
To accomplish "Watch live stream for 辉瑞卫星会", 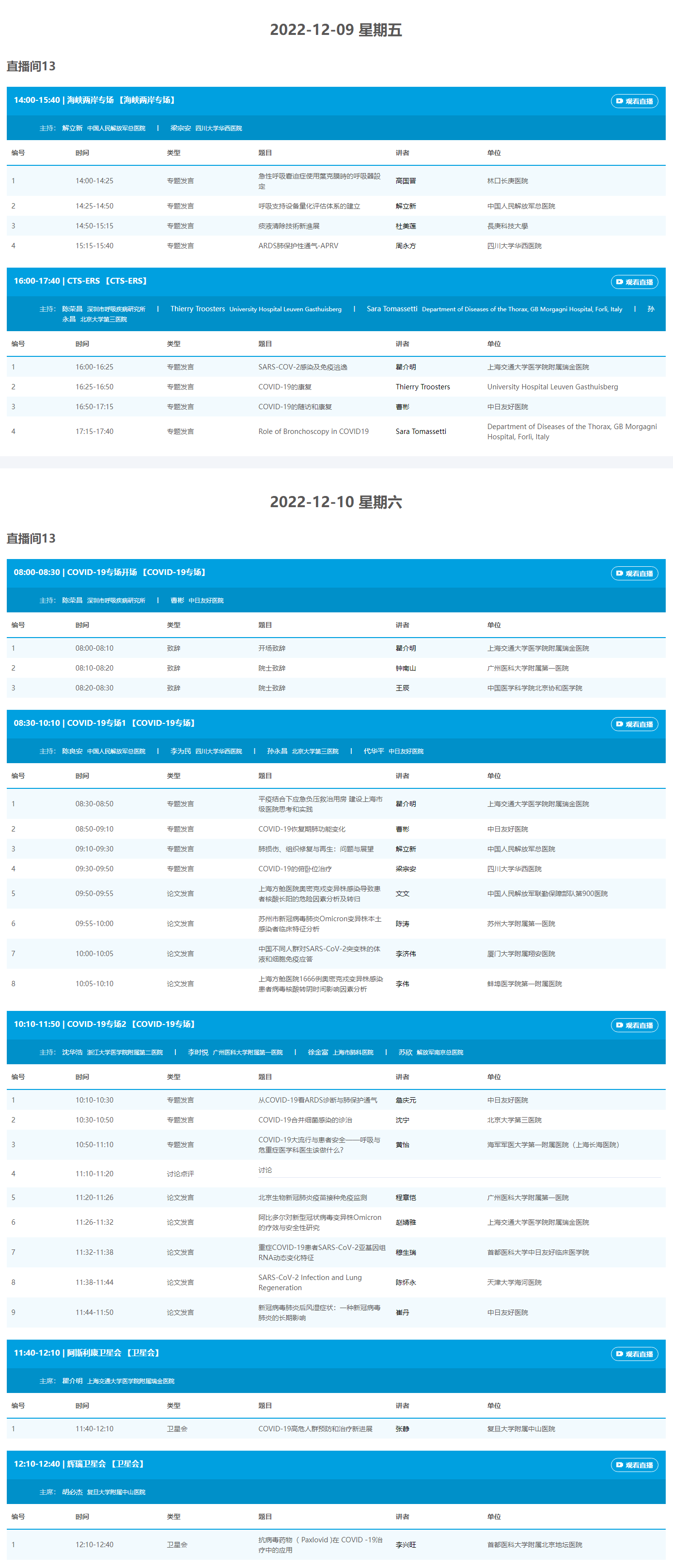I will [634, 1465].
